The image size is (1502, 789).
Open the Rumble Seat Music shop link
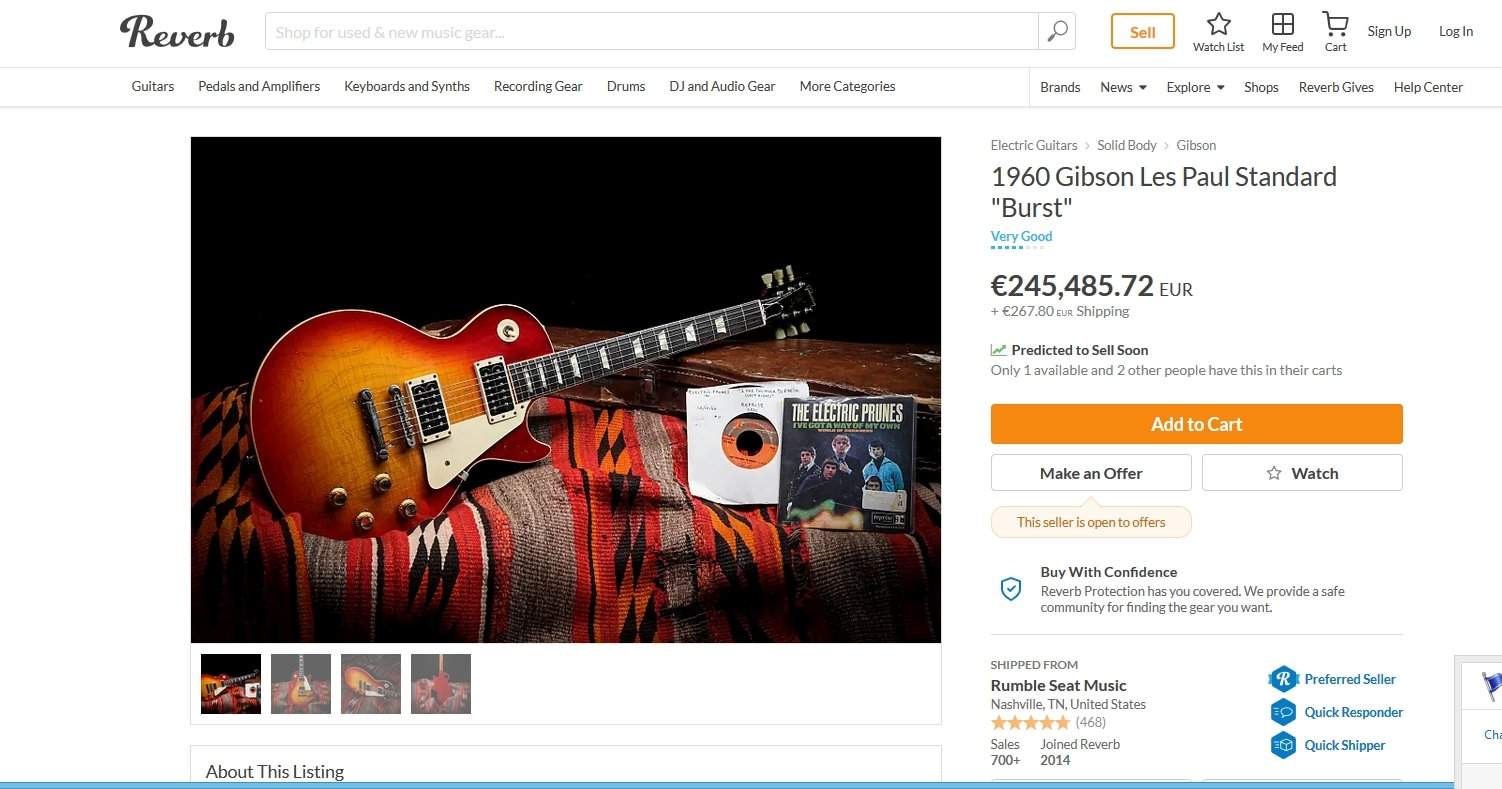[x=1058, y=685]
